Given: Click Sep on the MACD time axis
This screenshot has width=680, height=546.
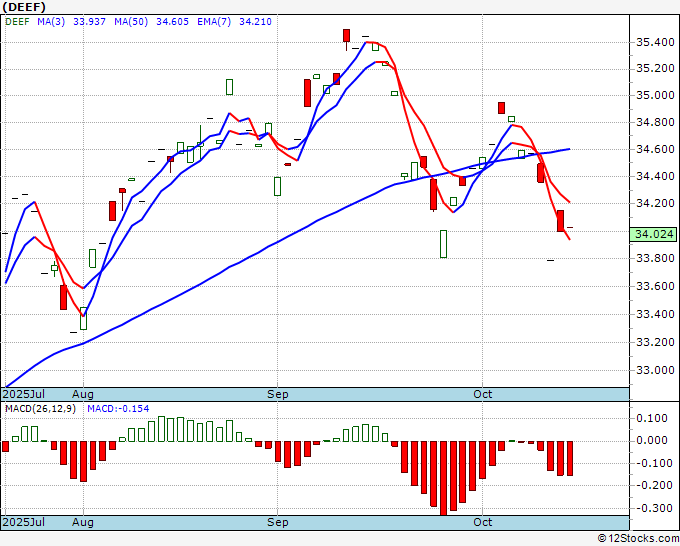Looking at the screenshot, I should (278, 522).
